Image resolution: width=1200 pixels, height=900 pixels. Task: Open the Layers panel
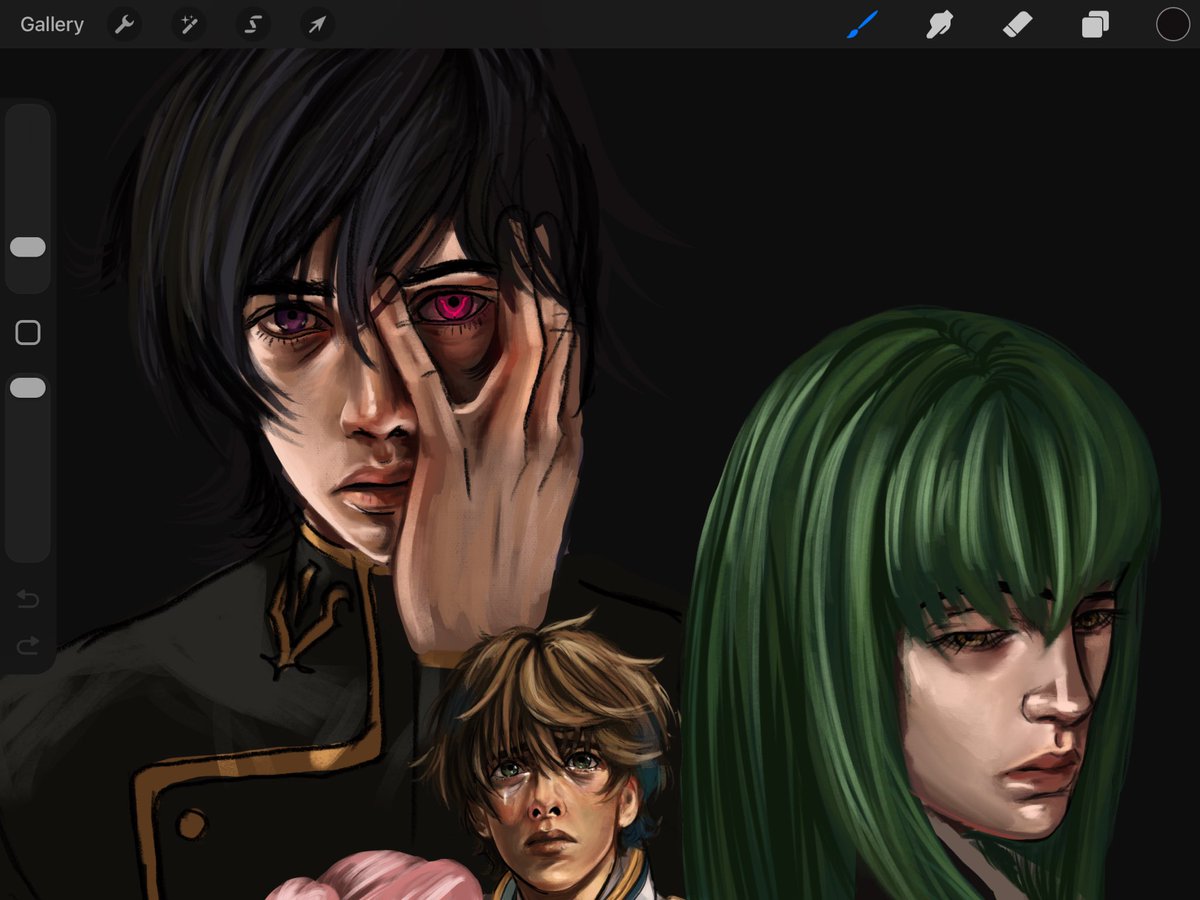tap(1093, 24)
